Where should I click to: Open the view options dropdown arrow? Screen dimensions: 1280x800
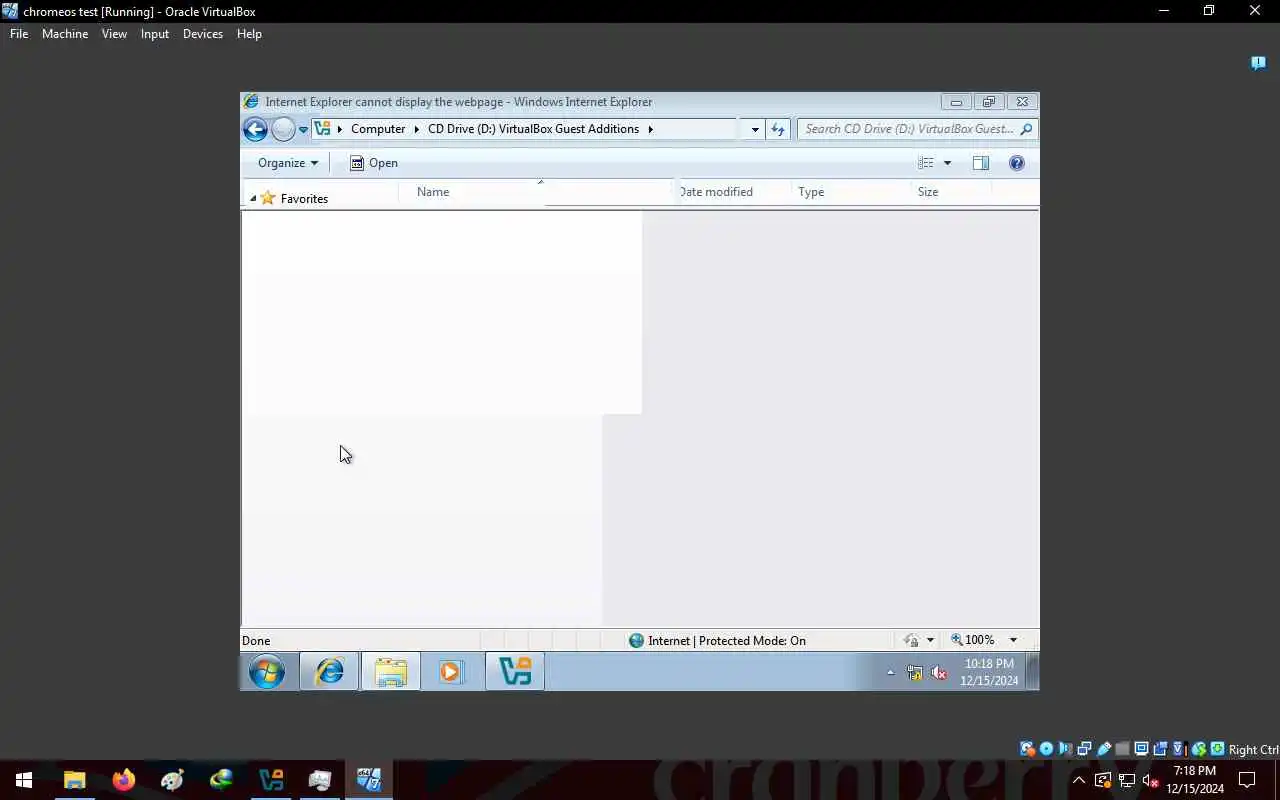[x=947, y=163]
